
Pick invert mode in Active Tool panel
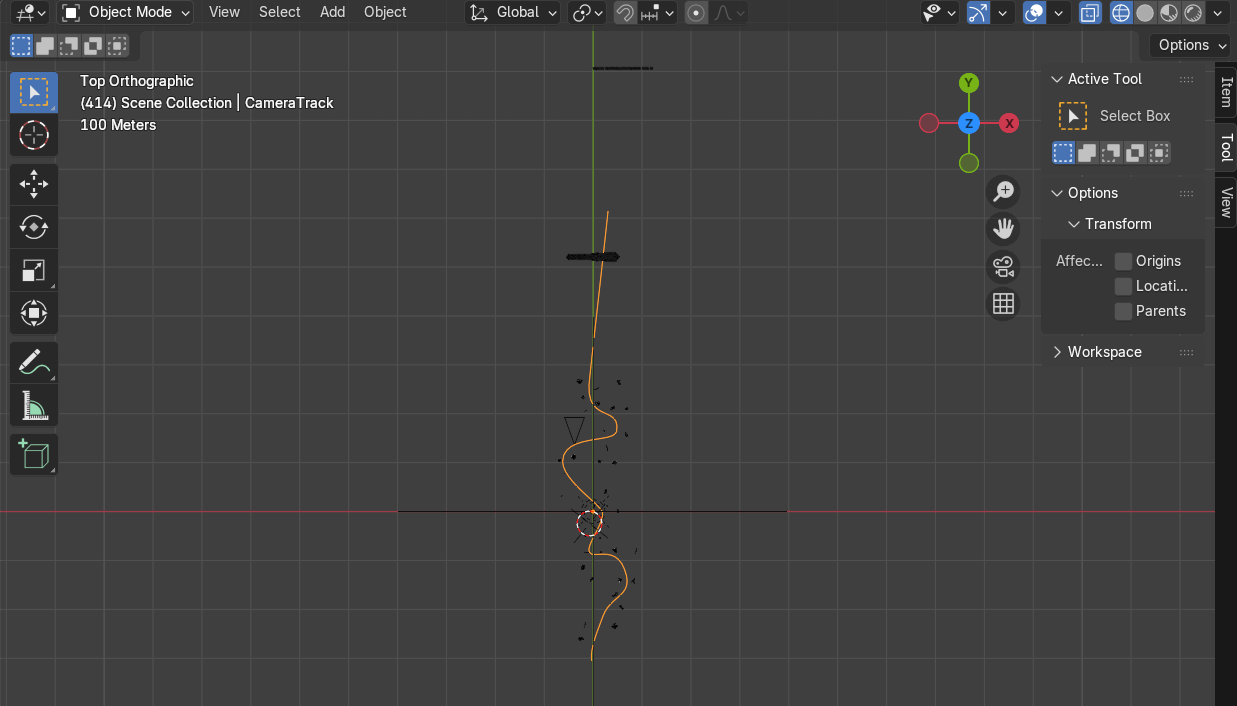point(1135,153)
